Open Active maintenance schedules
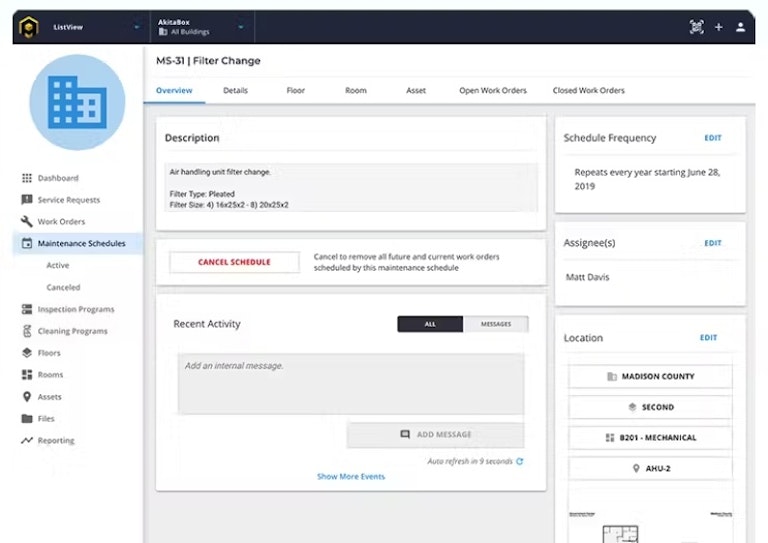The height and width of the screenshot is (543, 768). 57,265
